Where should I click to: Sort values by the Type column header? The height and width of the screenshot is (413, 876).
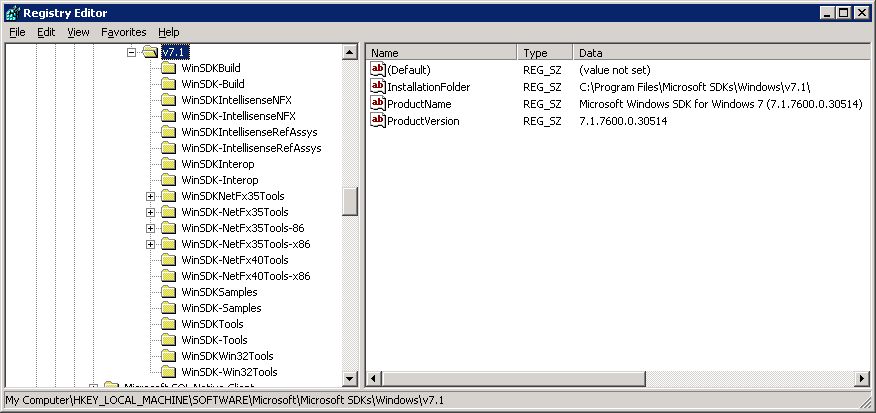(545, 53)
